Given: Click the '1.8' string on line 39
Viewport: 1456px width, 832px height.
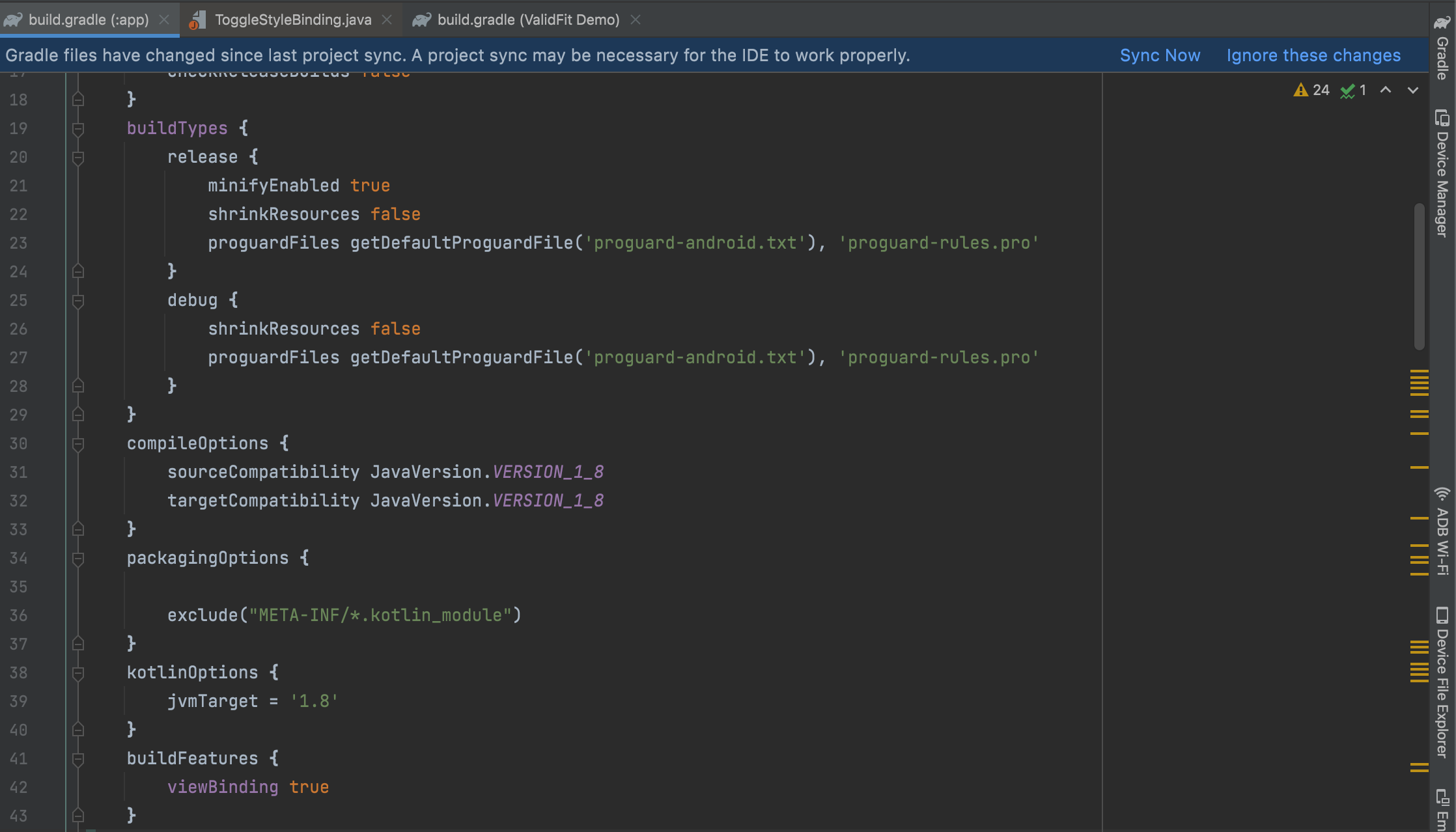Looking at the screenshot, I should pos(314,701).
